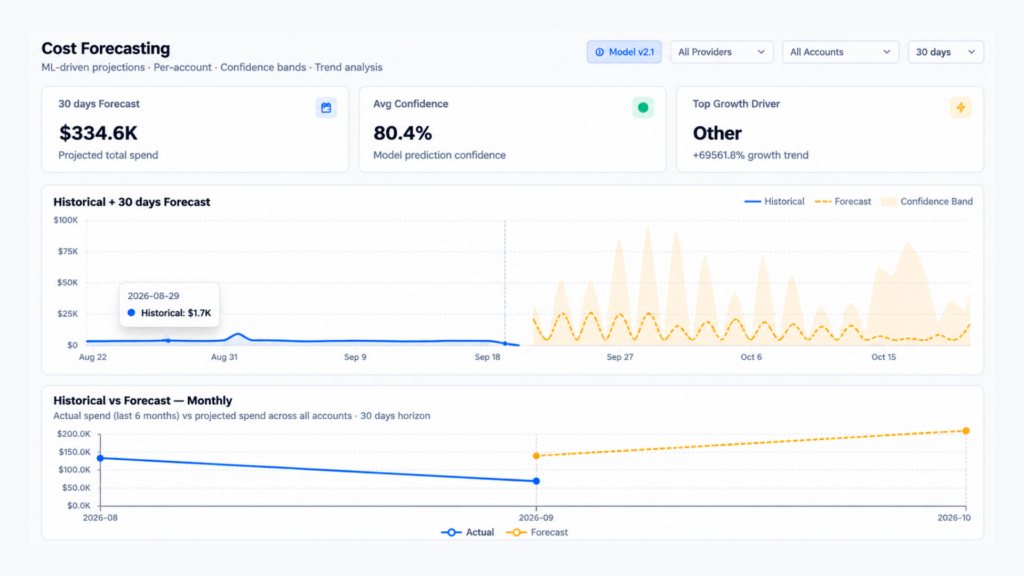Toggle the Confidence Band legend entry

pos(927,202)
